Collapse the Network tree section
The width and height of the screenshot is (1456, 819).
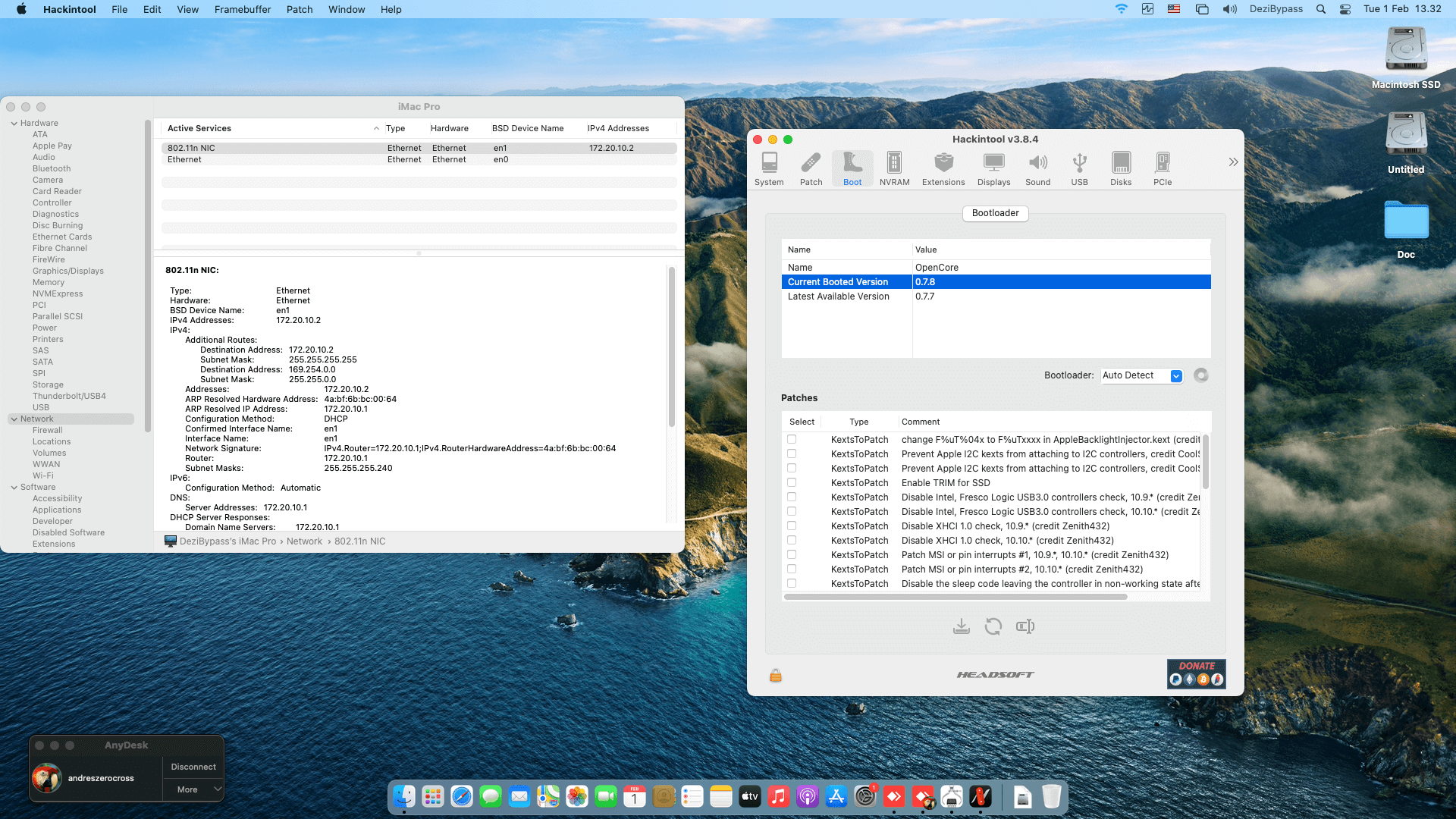[14, 419]
